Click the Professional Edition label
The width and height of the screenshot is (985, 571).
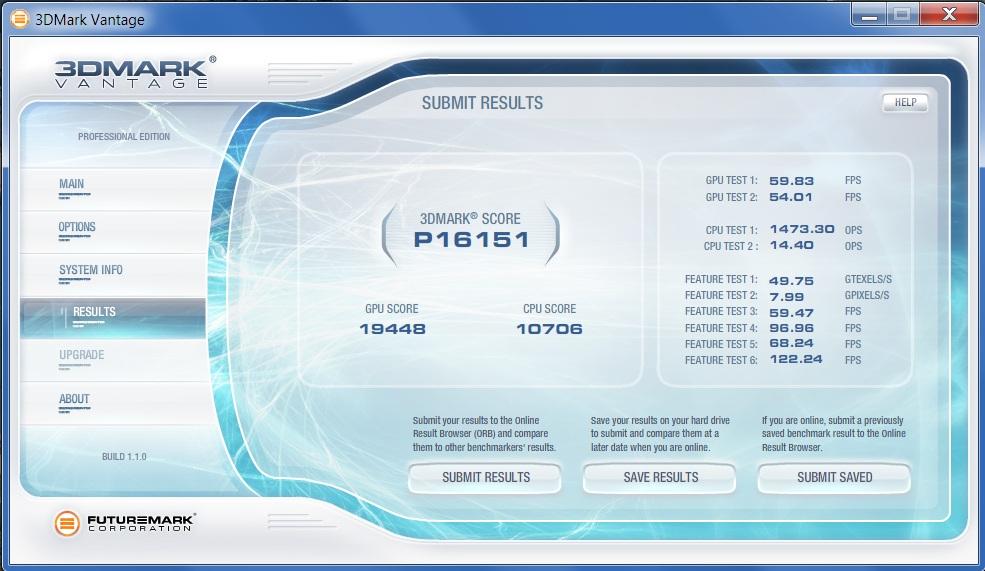pyautogui.click(x=124, y=136)
